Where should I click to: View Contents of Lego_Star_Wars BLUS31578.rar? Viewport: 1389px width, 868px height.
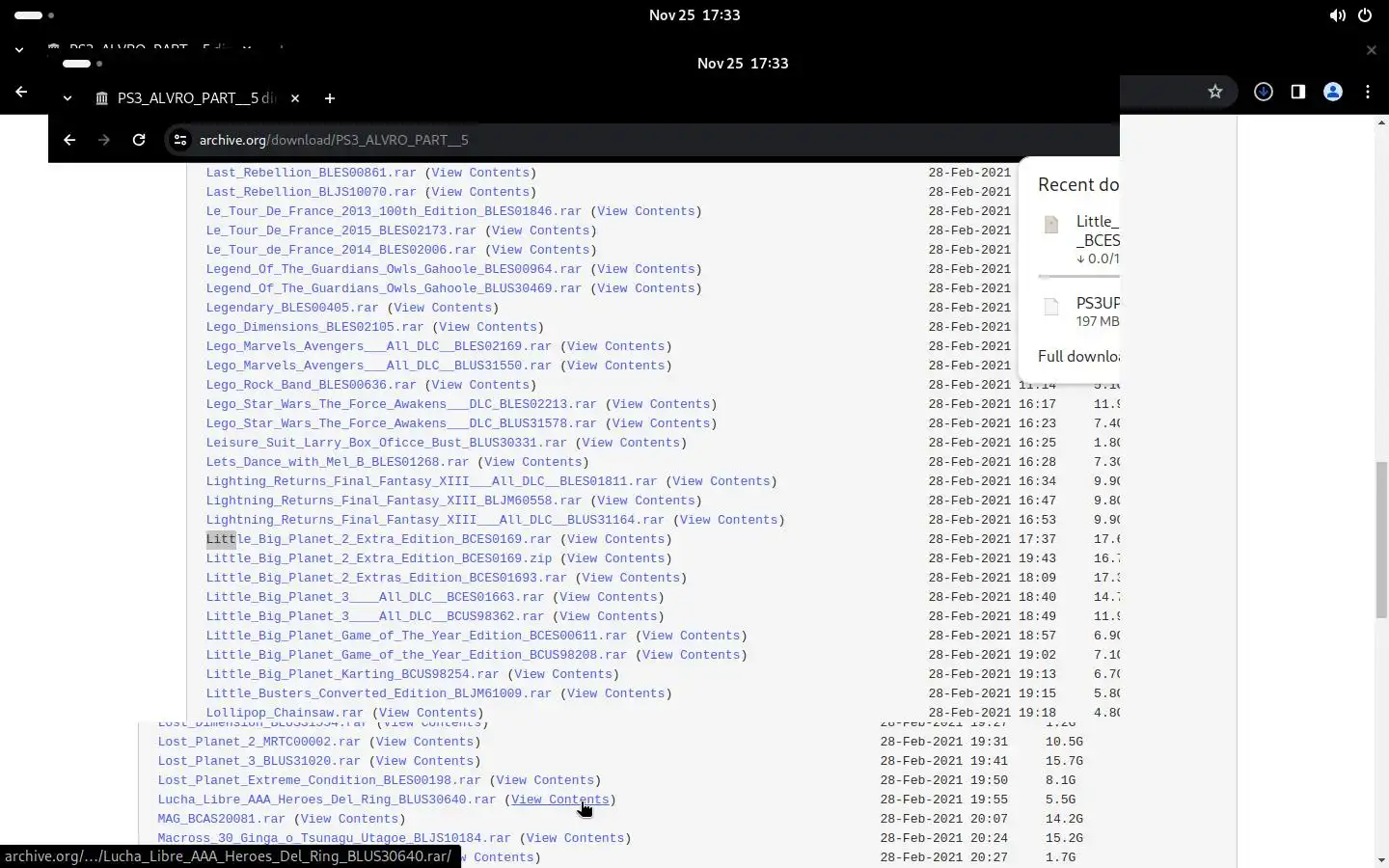[661, 423]
